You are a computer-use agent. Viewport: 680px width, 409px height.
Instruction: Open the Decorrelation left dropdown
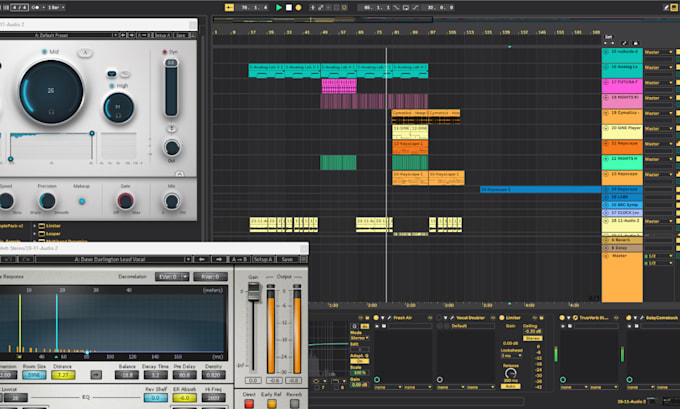point(172,277)
